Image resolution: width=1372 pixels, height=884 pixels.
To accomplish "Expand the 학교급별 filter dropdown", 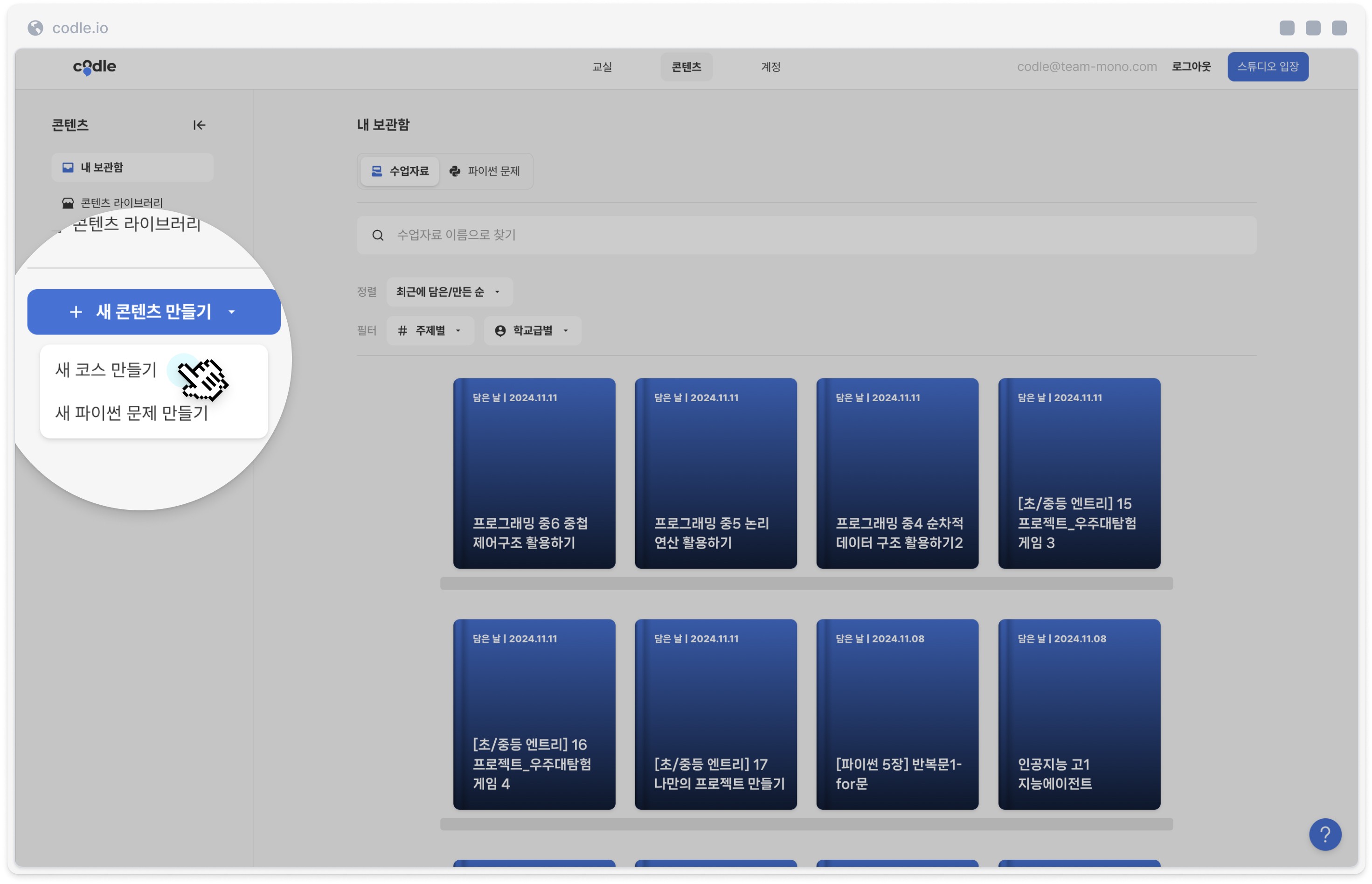I will pyautogui.click(x=533, y=331).
